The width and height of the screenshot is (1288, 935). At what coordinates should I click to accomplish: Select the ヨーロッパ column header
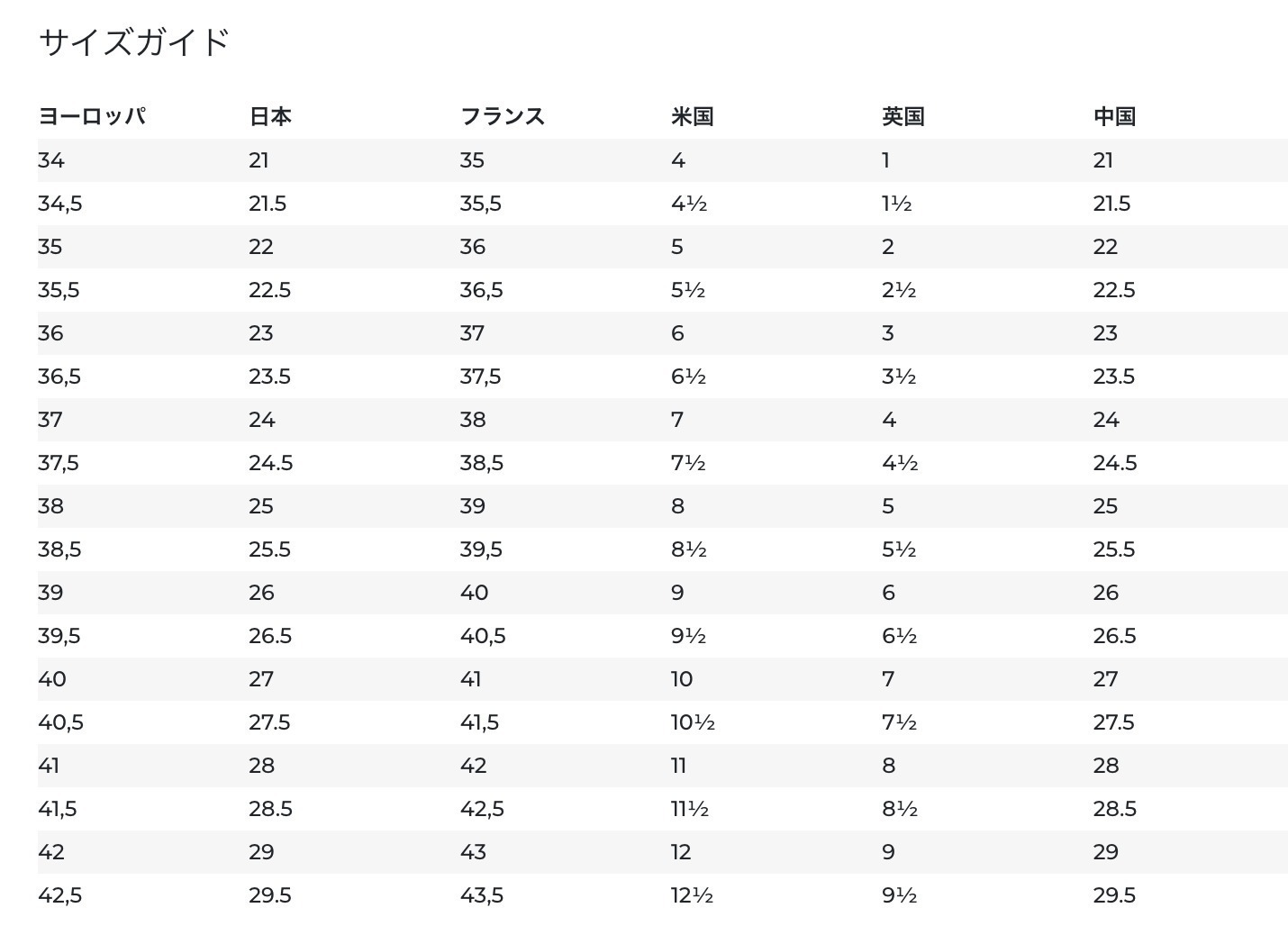coord(92,116)
